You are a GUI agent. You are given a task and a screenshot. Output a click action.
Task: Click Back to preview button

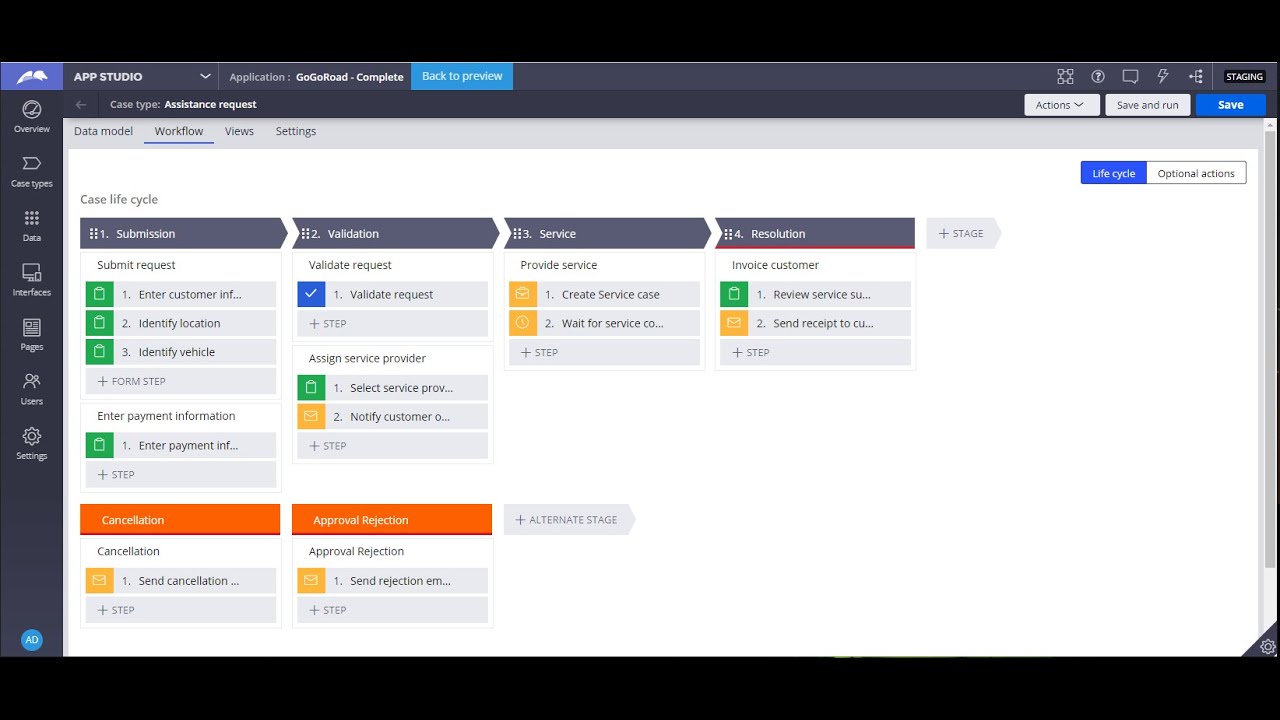(x=462, y=76)
